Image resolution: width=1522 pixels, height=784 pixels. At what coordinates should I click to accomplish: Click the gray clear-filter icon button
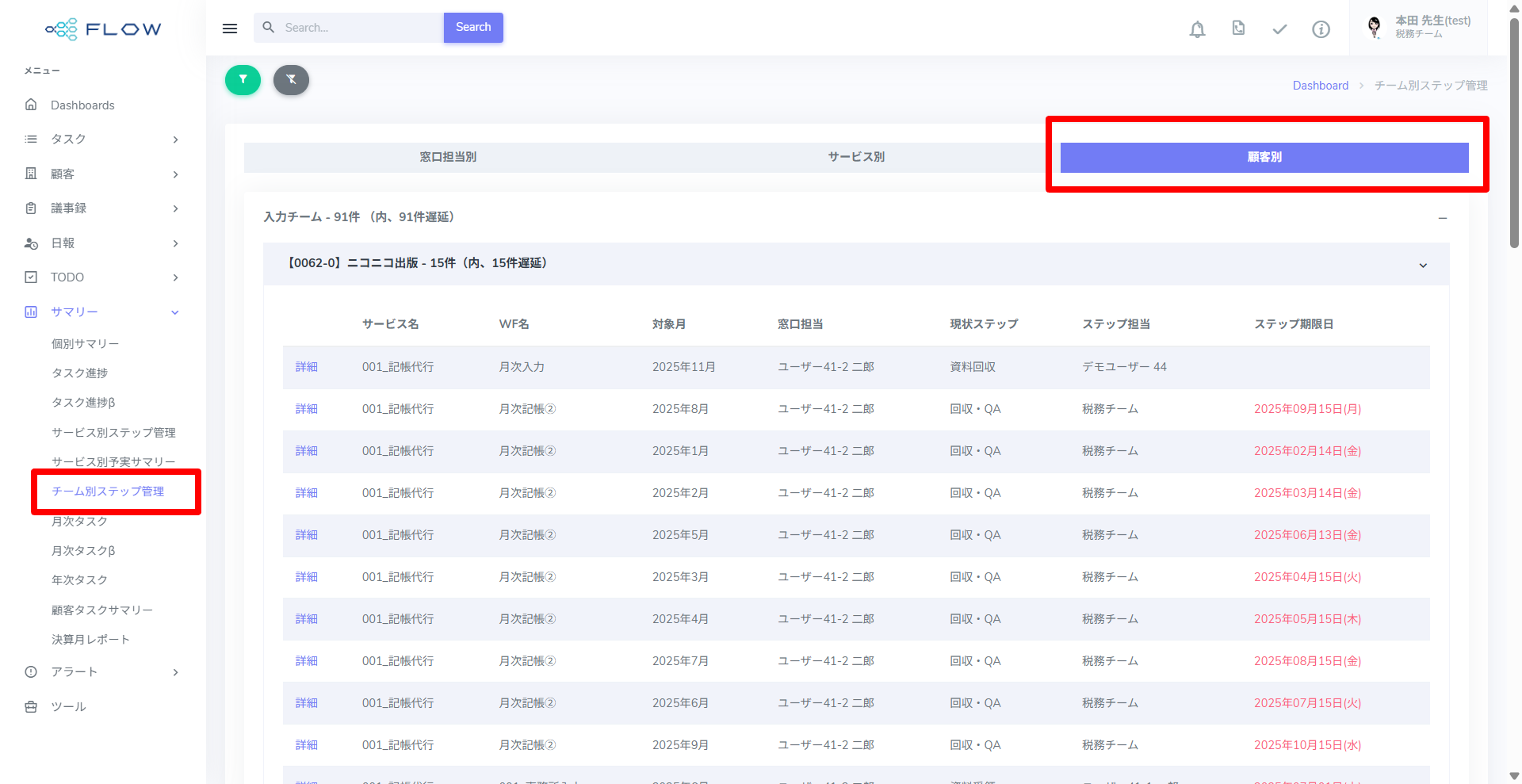(x=291, y=80)
